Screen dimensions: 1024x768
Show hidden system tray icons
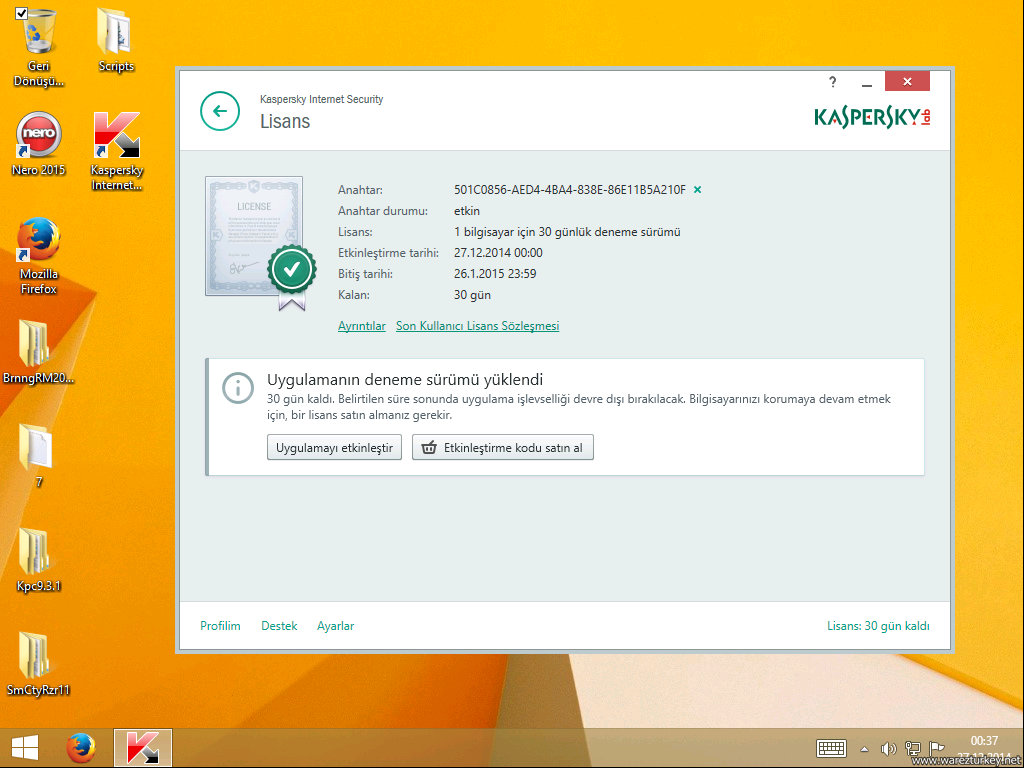(864, 749)
